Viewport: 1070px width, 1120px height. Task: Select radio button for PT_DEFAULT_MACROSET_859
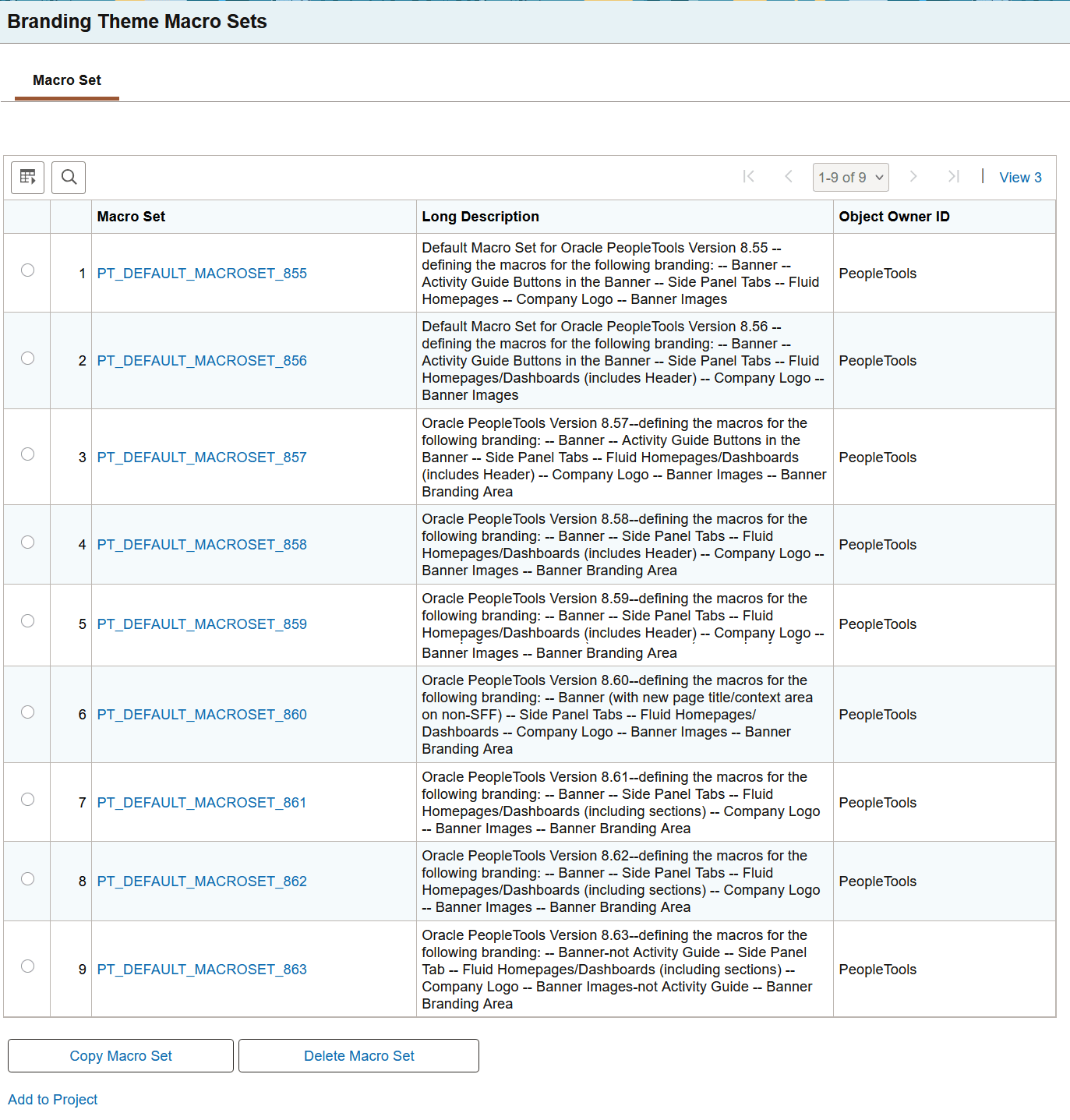point(27,621)
